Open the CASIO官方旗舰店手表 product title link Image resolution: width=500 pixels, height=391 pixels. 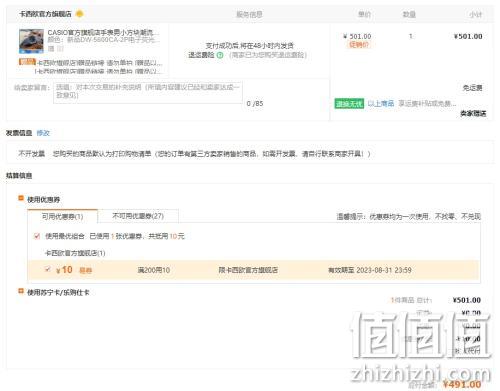(x=103, y=33)
